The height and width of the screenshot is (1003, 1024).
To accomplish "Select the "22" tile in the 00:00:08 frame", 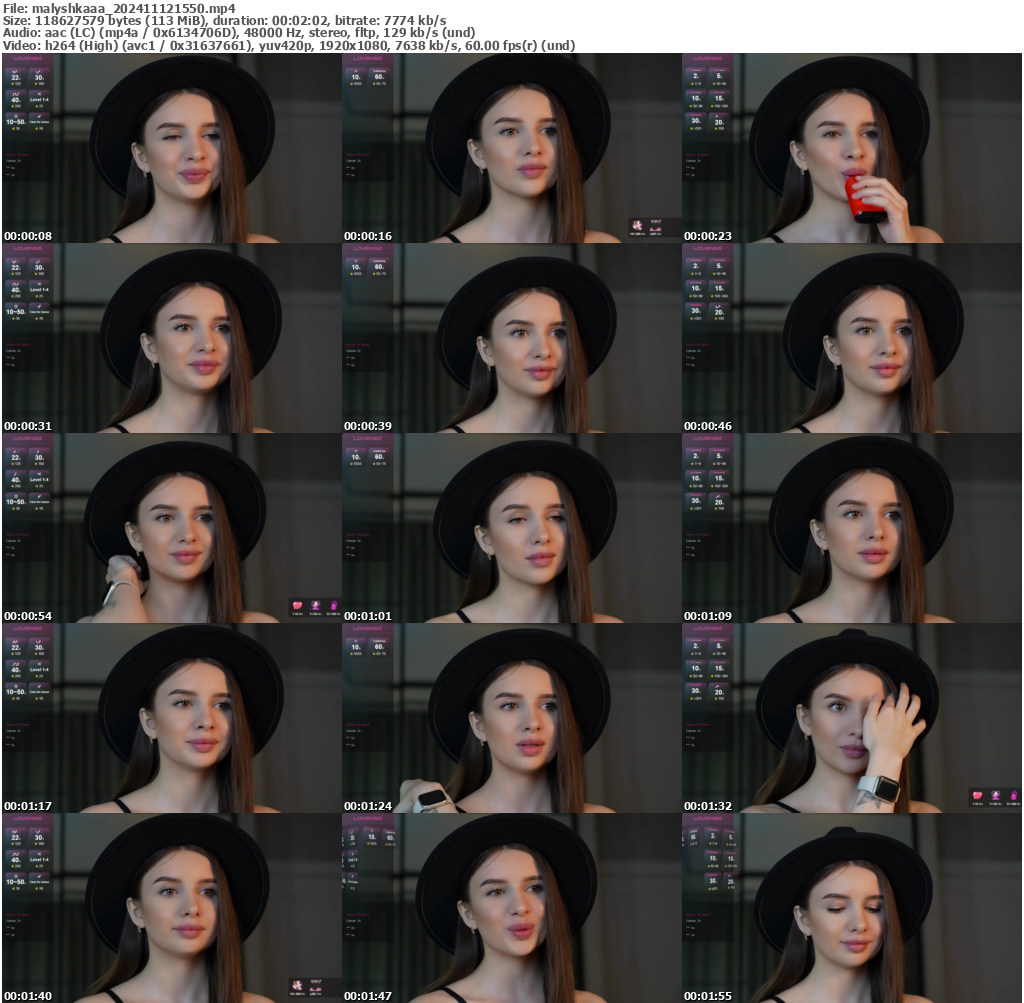I will tap(16, 77).
